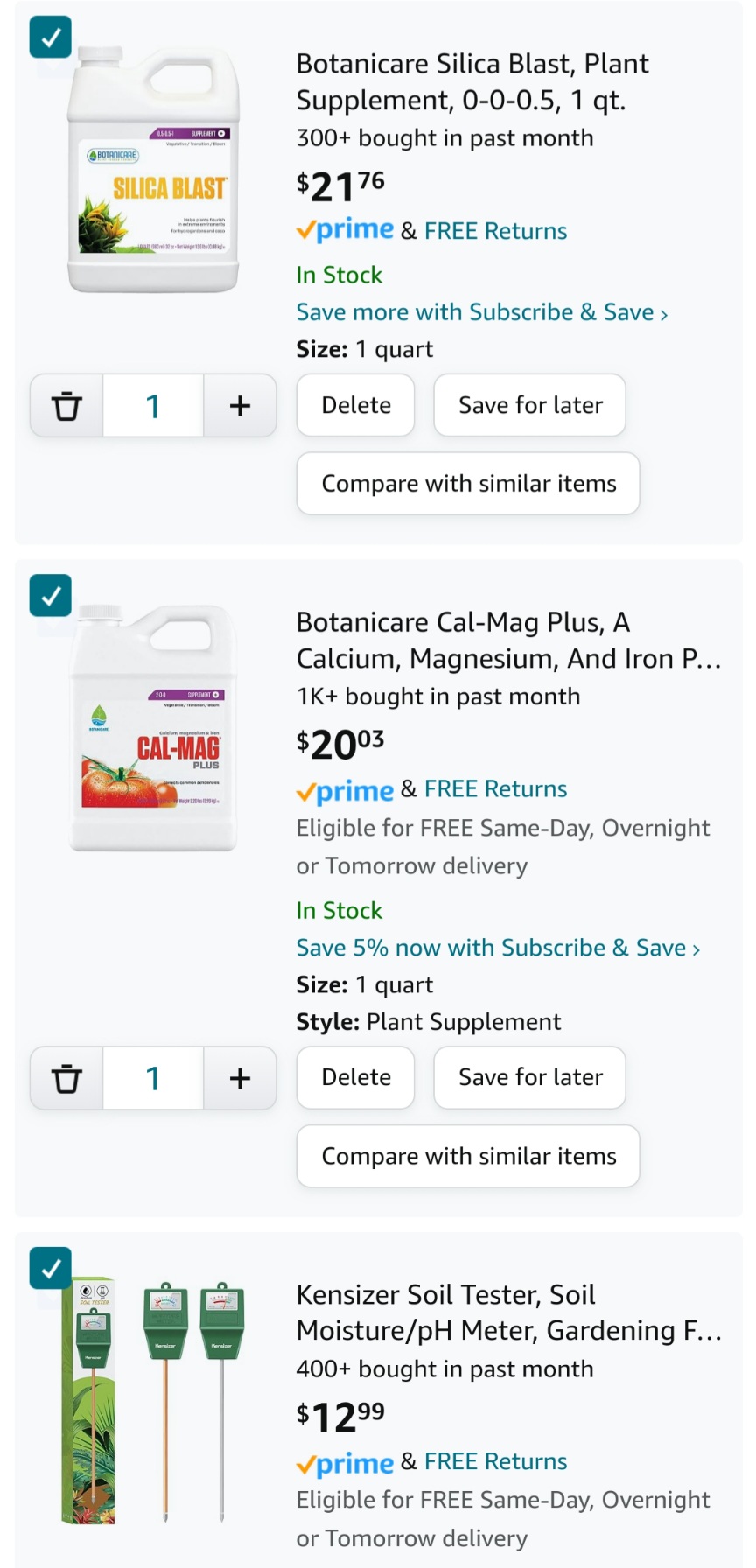The width and height of the screenshot is (756, 1568).
Task: Open the Botanicare Silica Blast product title
Action: pyautogui.click(x=472, y=82)
